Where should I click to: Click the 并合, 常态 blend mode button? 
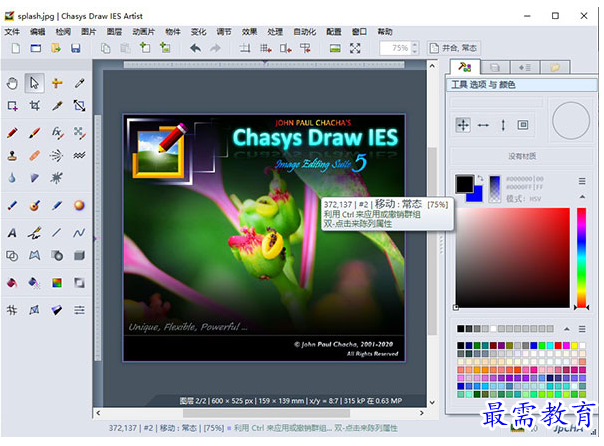pos(454,48)
